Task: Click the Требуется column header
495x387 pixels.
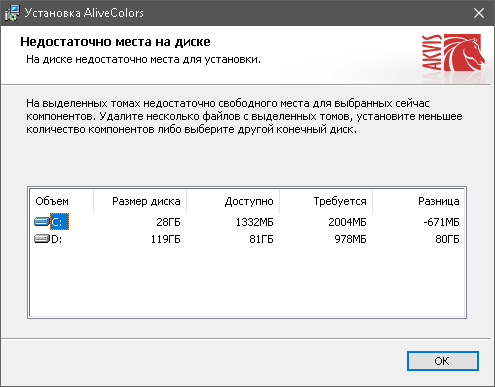Action: [326, 201]
